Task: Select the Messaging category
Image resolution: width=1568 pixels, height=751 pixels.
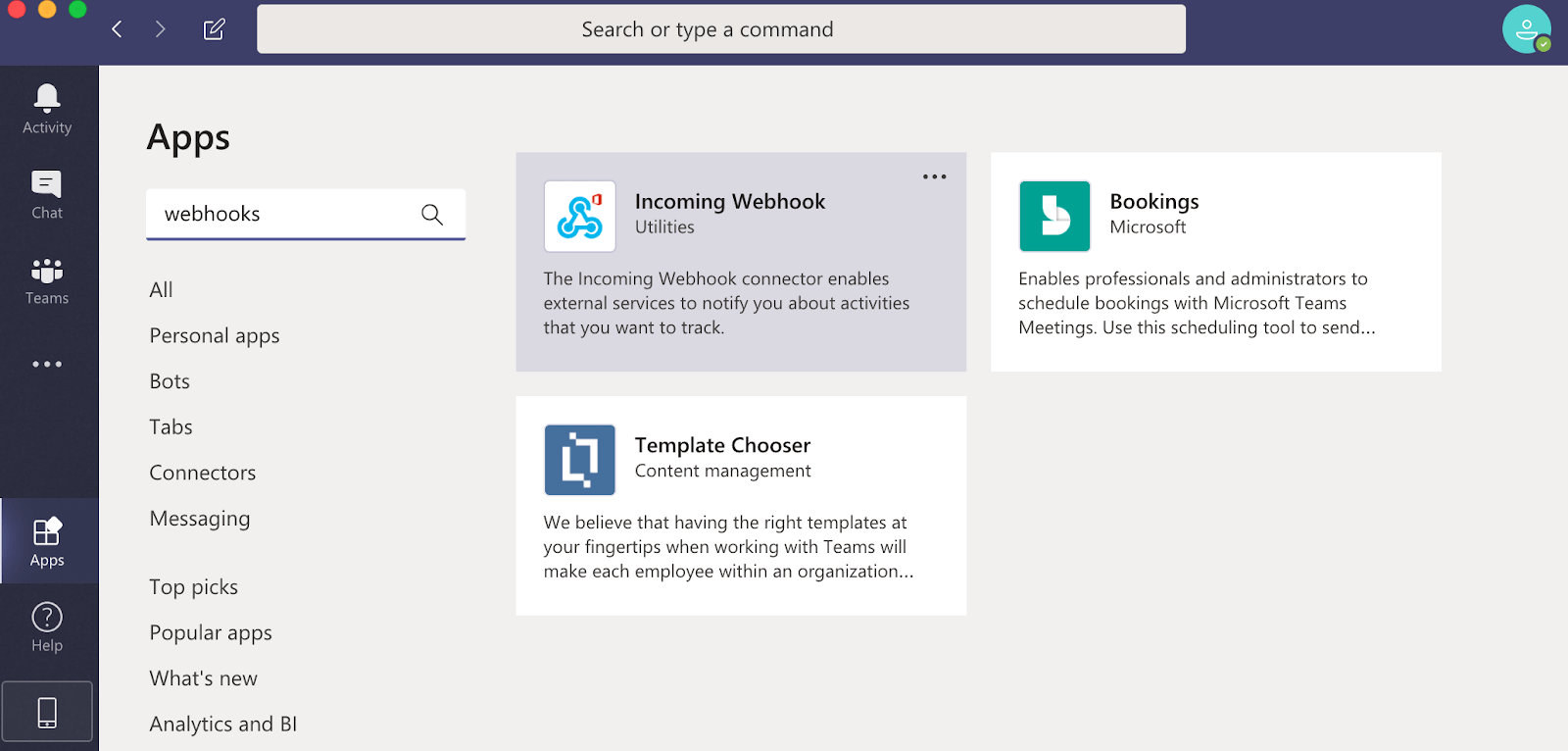Action: coord(200,519)
